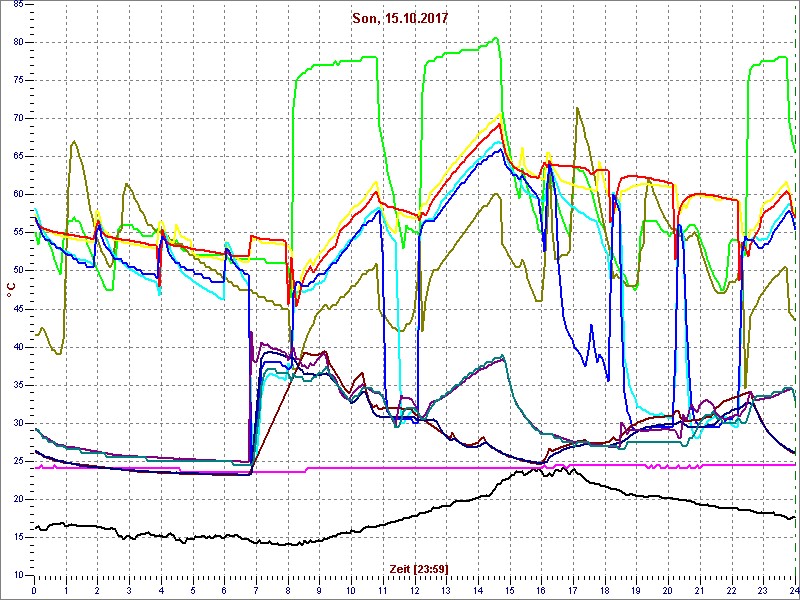Click hour 2 label on the time axis

97,591
